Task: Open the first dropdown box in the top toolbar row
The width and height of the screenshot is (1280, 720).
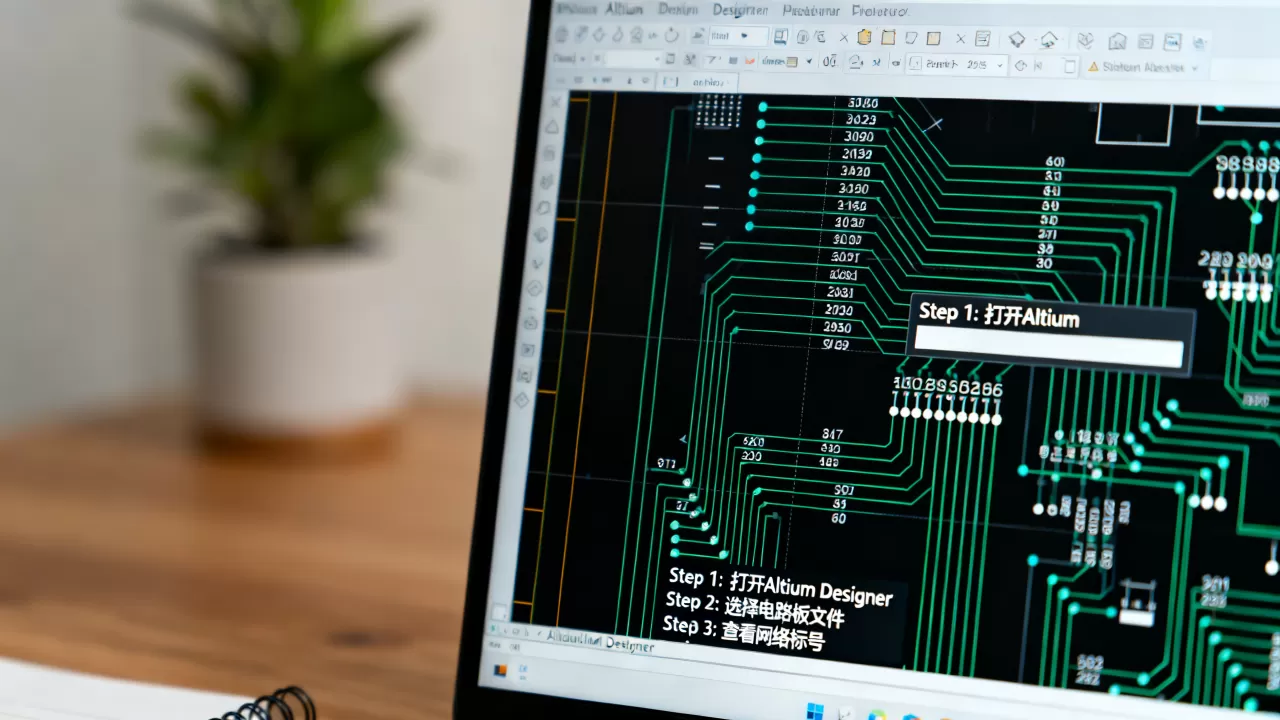Action: 738,36
